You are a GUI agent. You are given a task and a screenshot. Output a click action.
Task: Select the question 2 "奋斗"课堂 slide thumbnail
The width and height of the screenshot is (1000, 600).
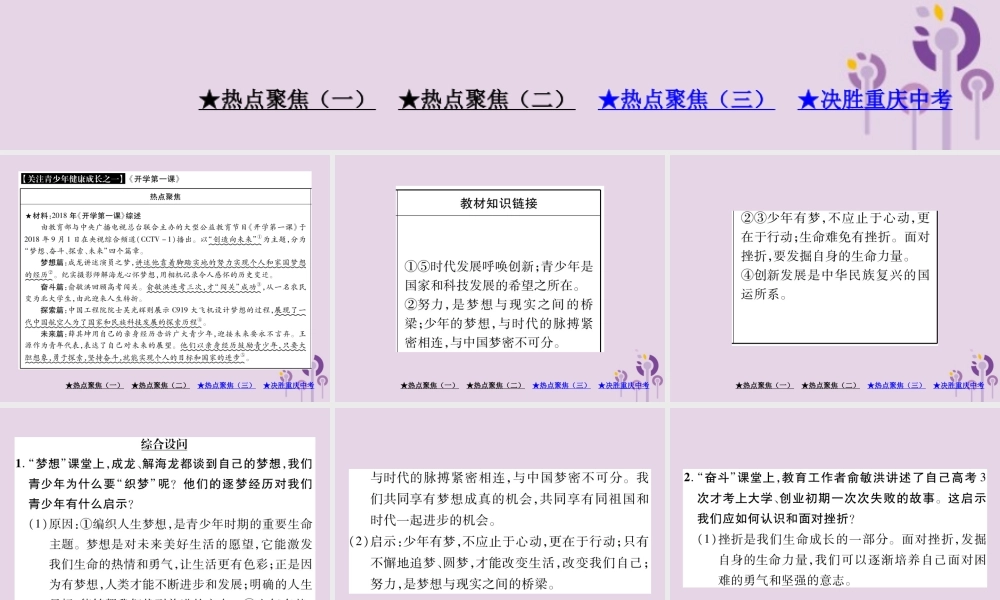[835, 504]
